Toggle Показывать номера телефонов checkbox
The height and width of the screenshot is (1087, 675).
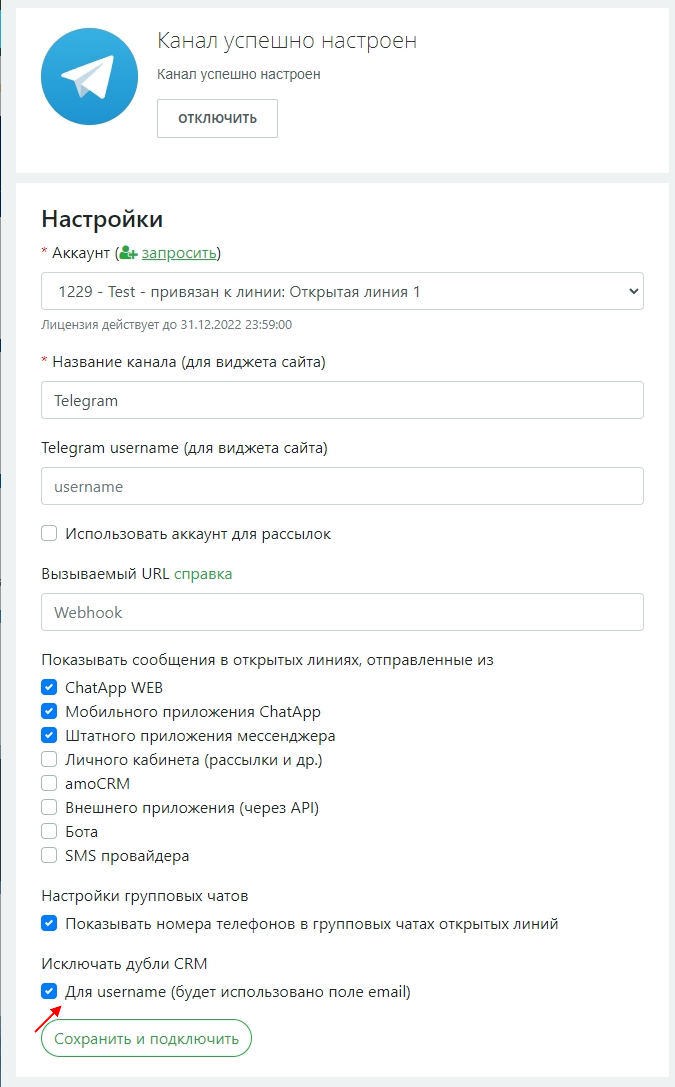coord(49,923)
